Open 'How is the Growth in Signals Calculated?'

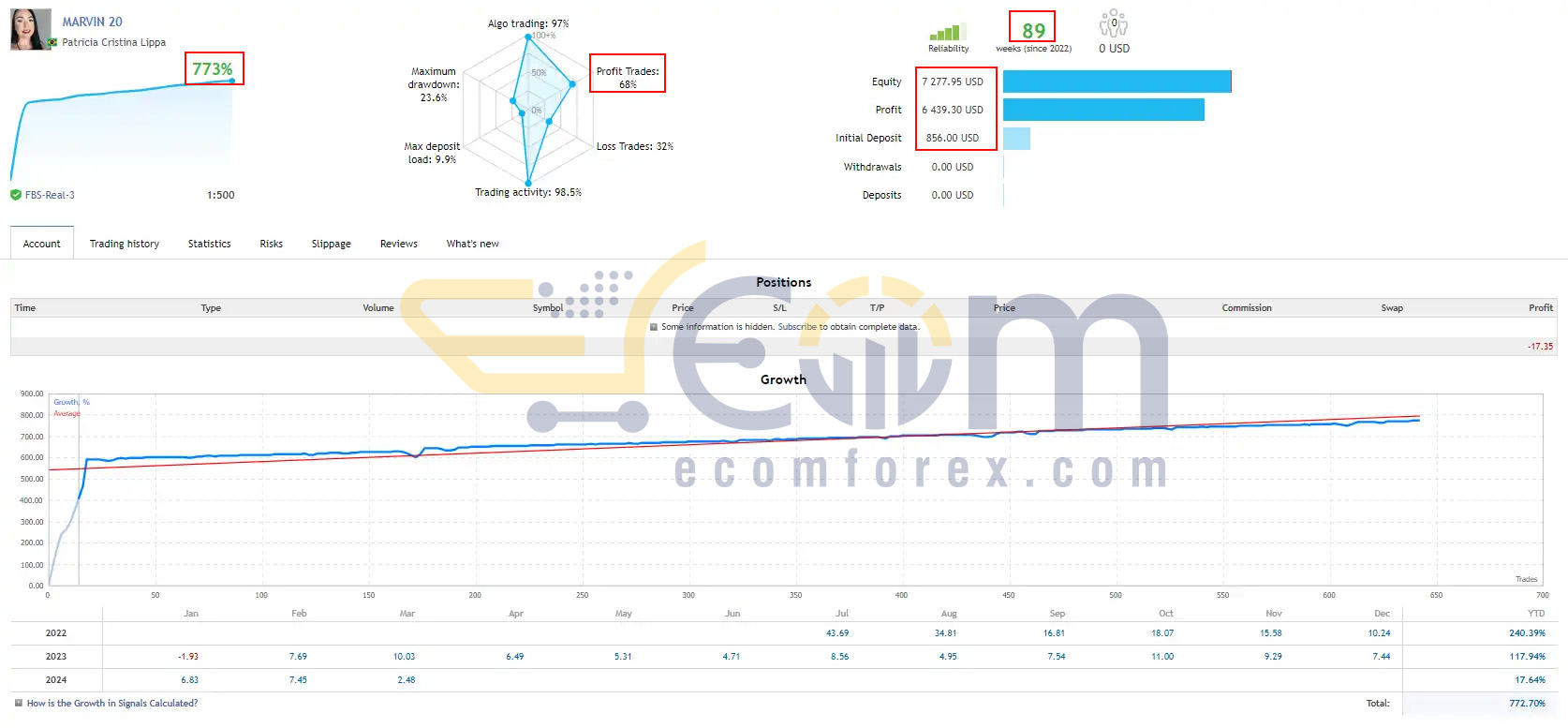click(112, 703)
